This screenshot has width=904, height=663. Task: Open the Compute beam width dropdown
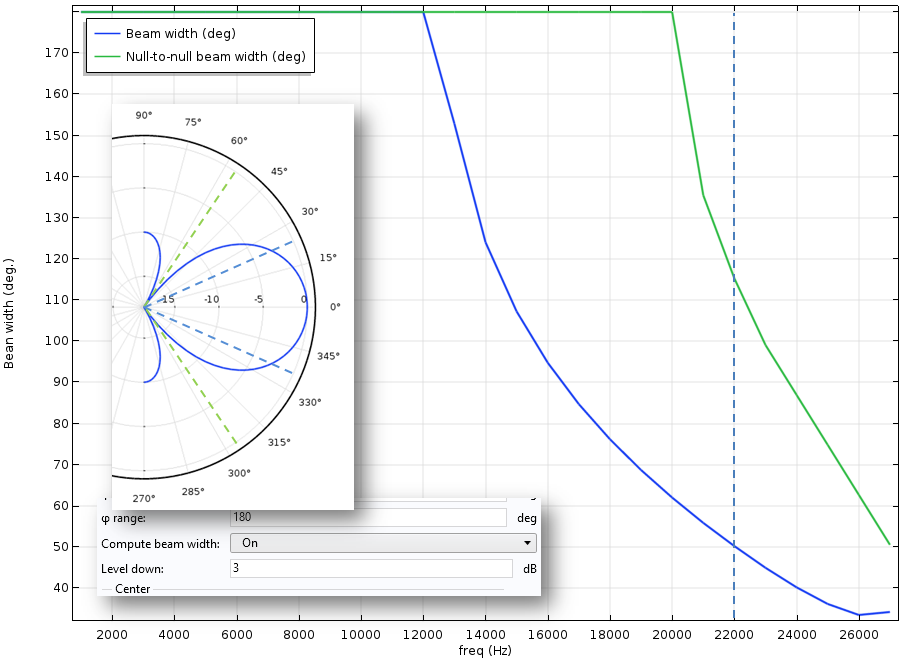point(382,543)
